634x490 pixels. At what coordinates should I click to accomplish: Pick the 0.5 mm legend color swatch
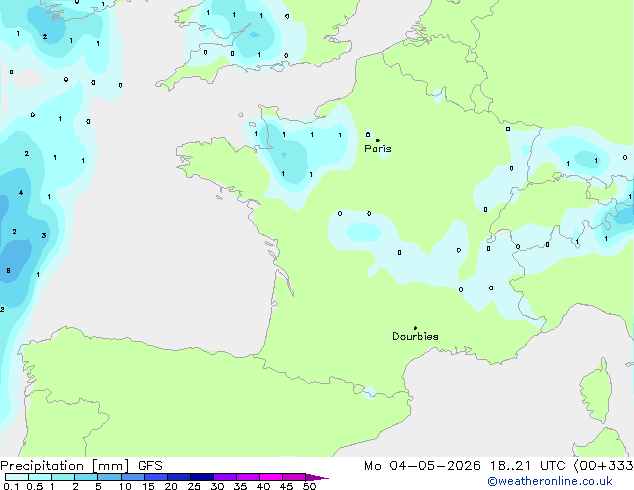coord(40,477)
